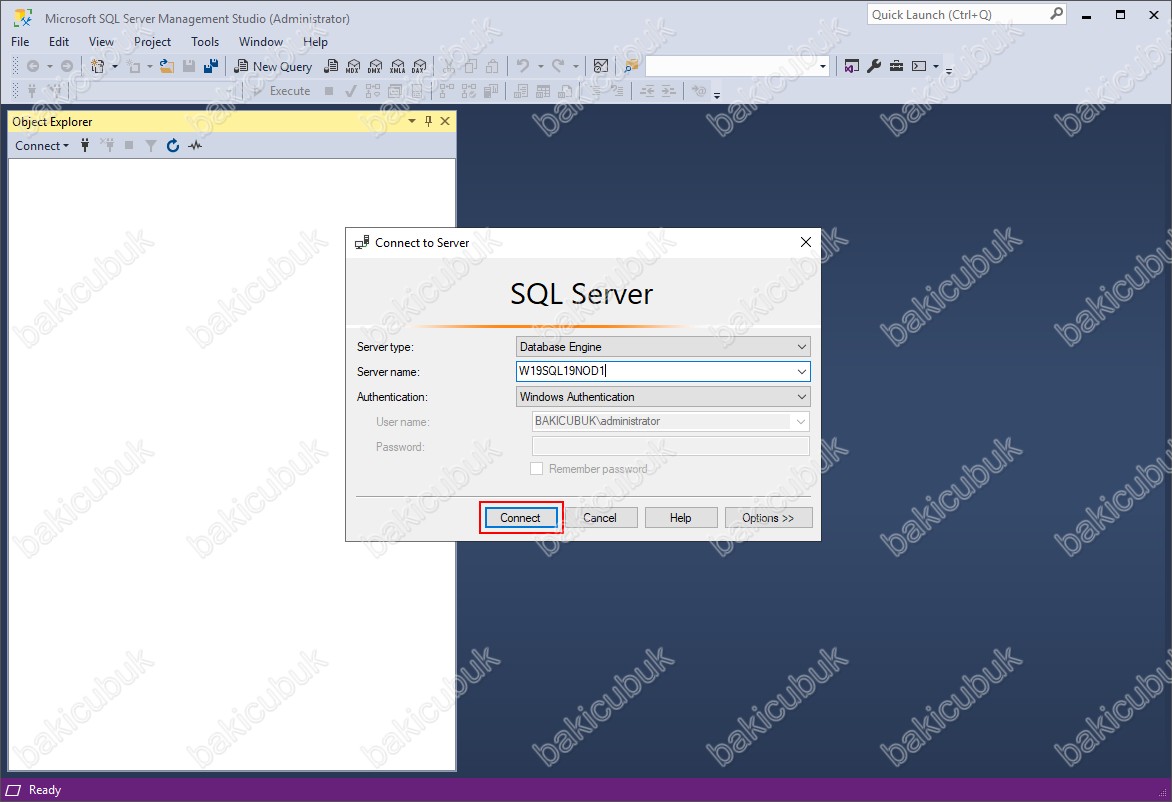Open the File menu
The width and height of the screenshot is (1172, 802).
(20, 42)
